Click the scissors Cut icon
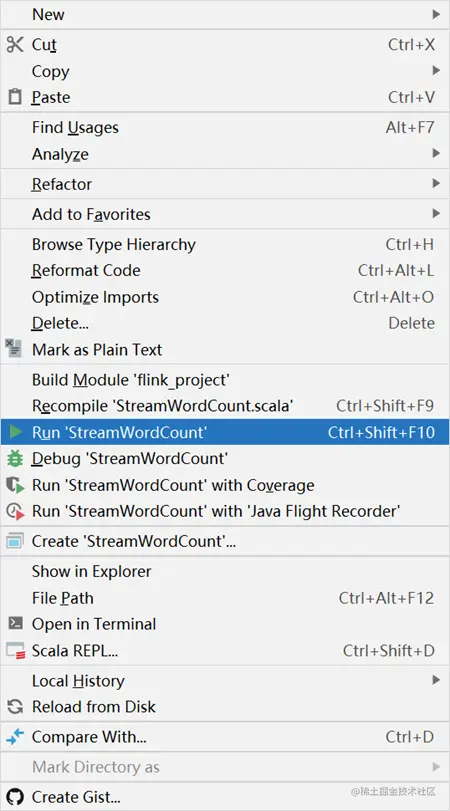450x811 pixels. [14, 44]
